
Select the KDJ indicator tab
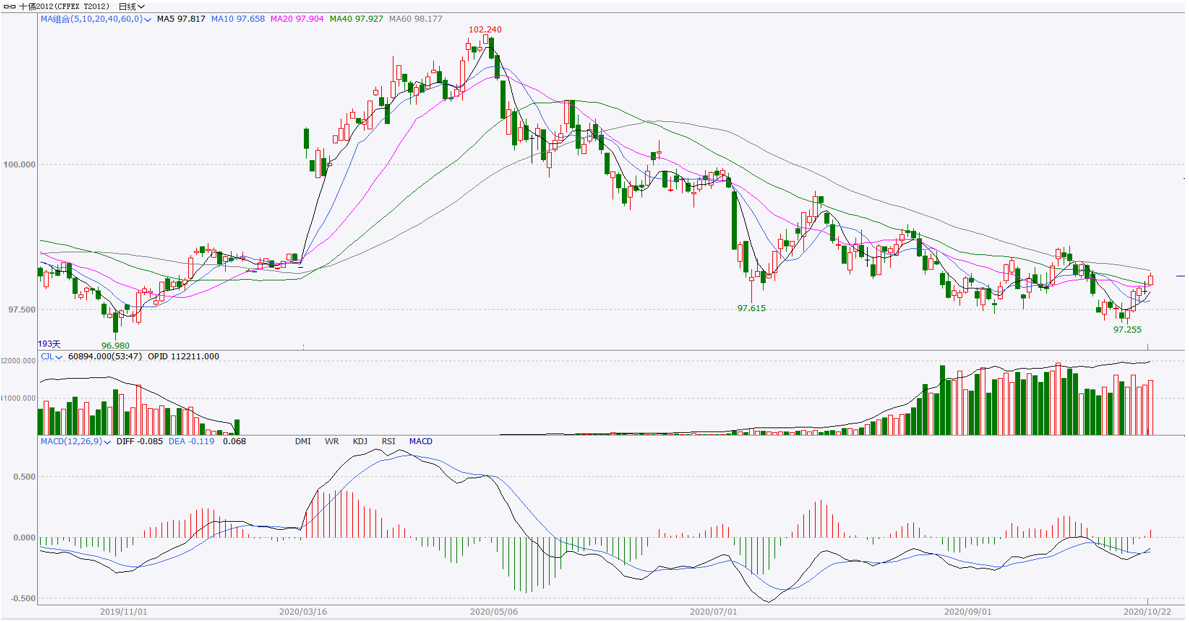(x=359, y=441)
